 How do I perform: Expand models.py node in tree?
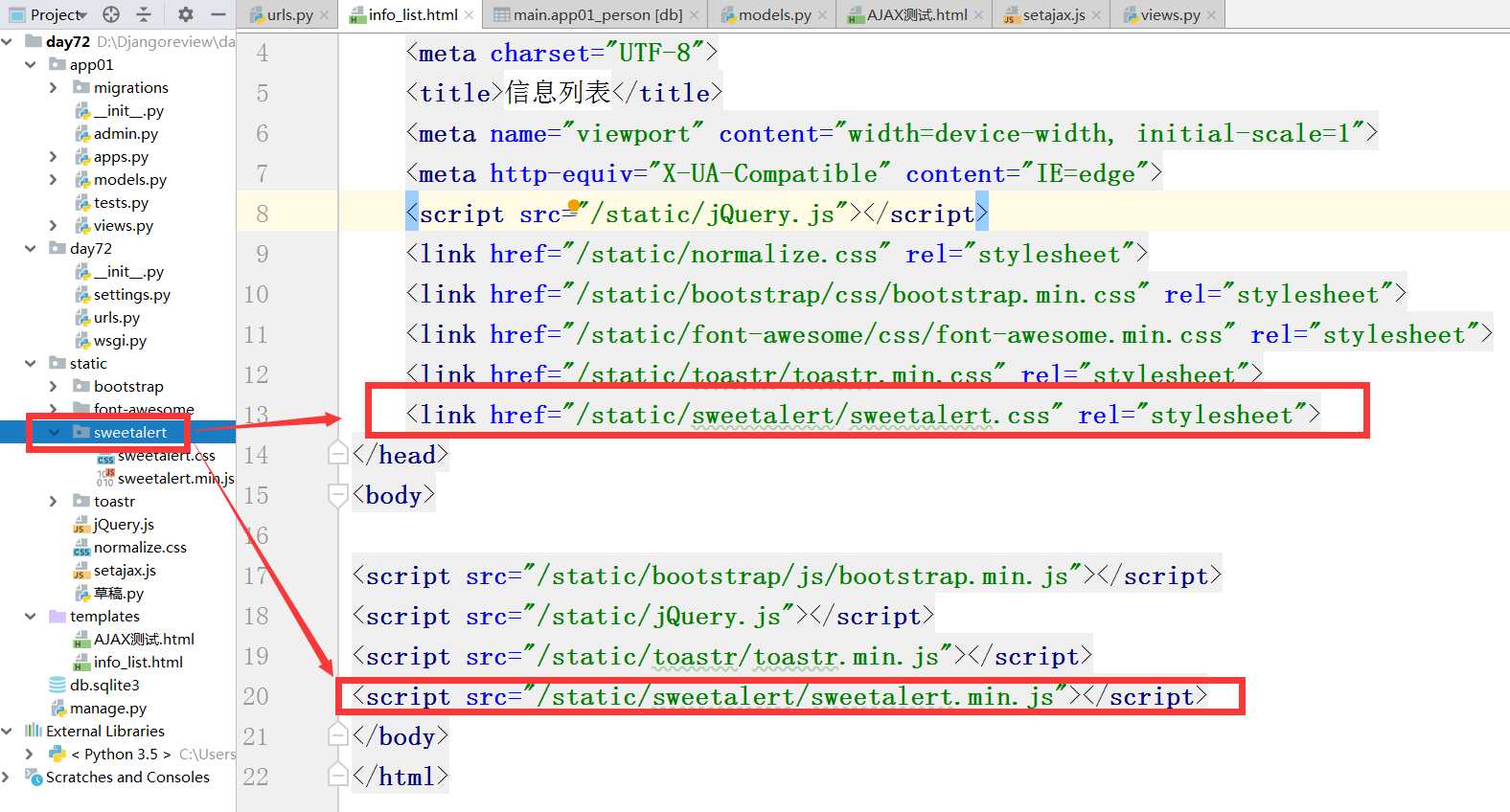click(54, 179)
